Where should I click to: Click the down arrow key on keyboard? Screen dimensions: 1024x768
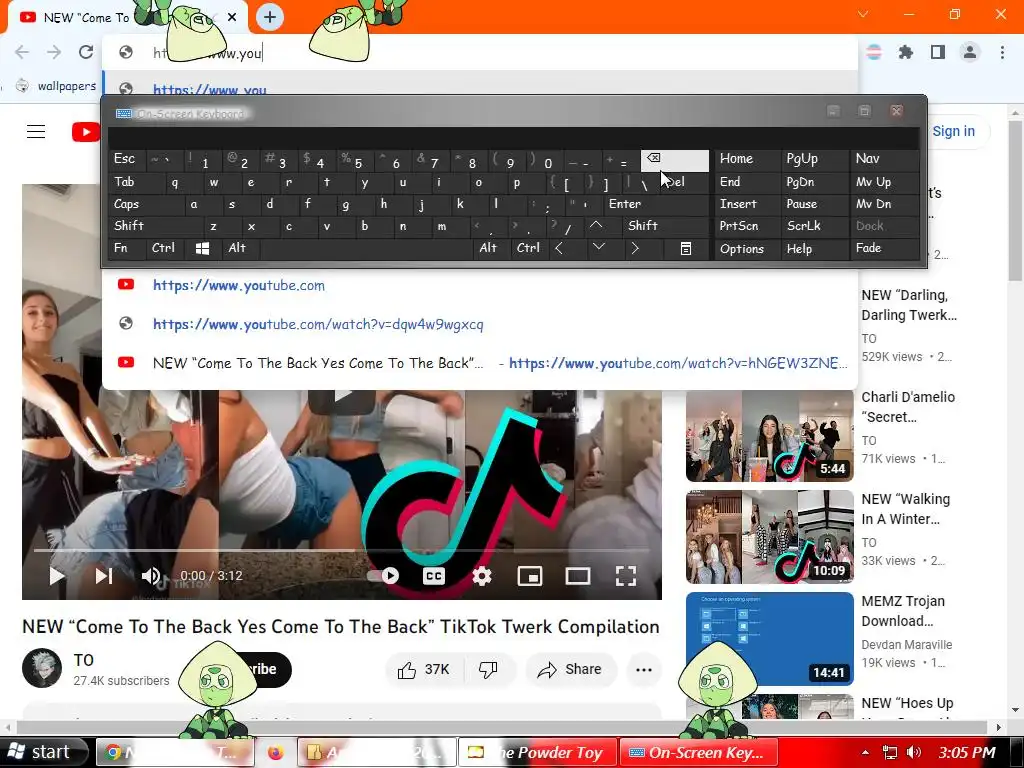[x=599, y=248]
